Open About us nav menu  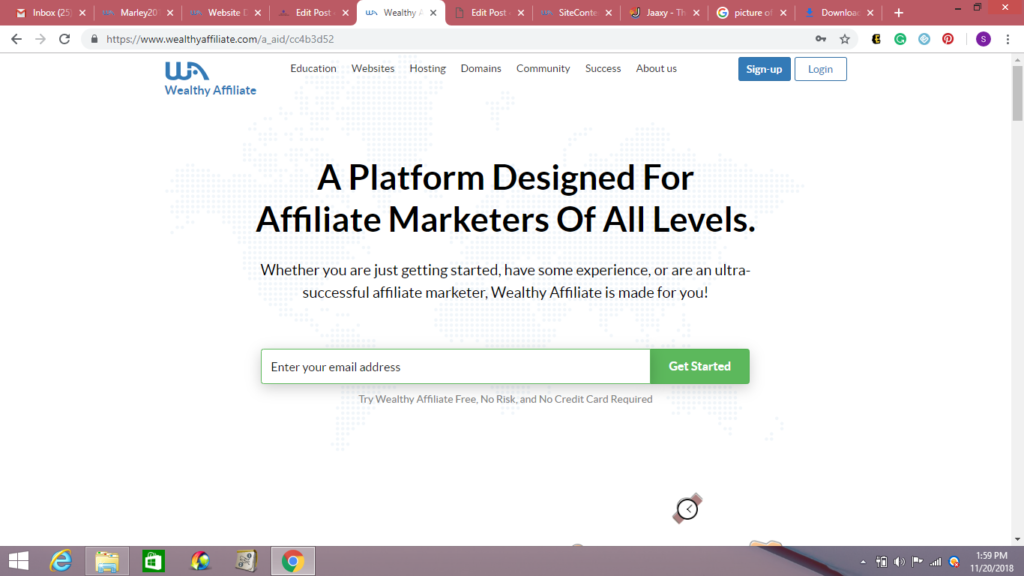(x=656, y=69)
